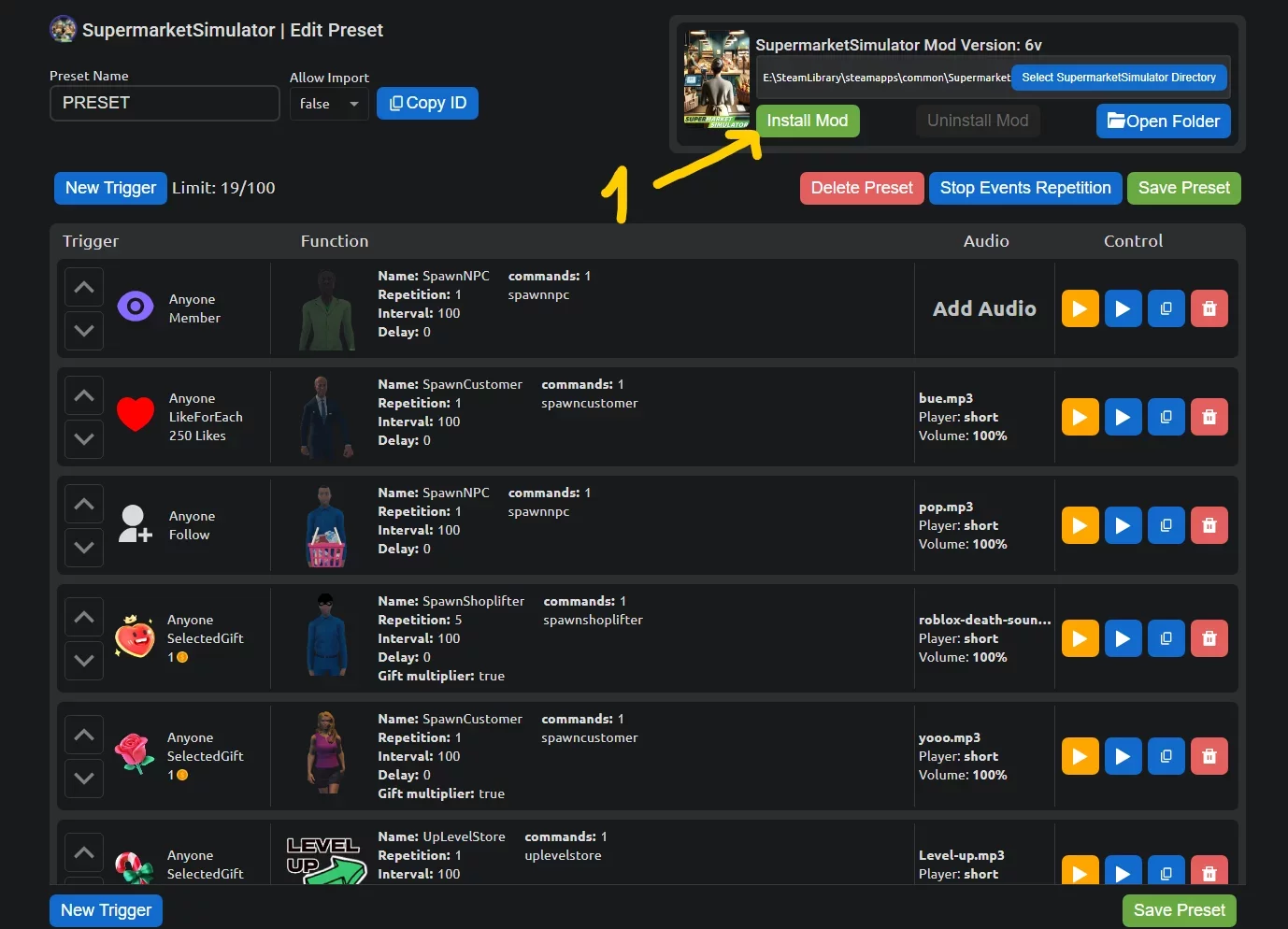This screenshot has height=929, width=1288.
Task: Add Audio to the Anyone Member trigger
Action: coord(984,308)
